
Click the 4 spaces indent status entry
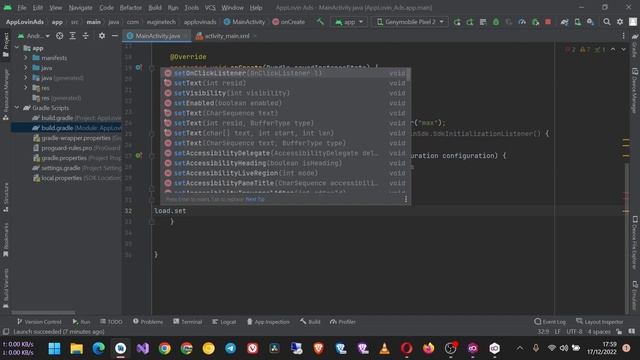click(599, 331)
